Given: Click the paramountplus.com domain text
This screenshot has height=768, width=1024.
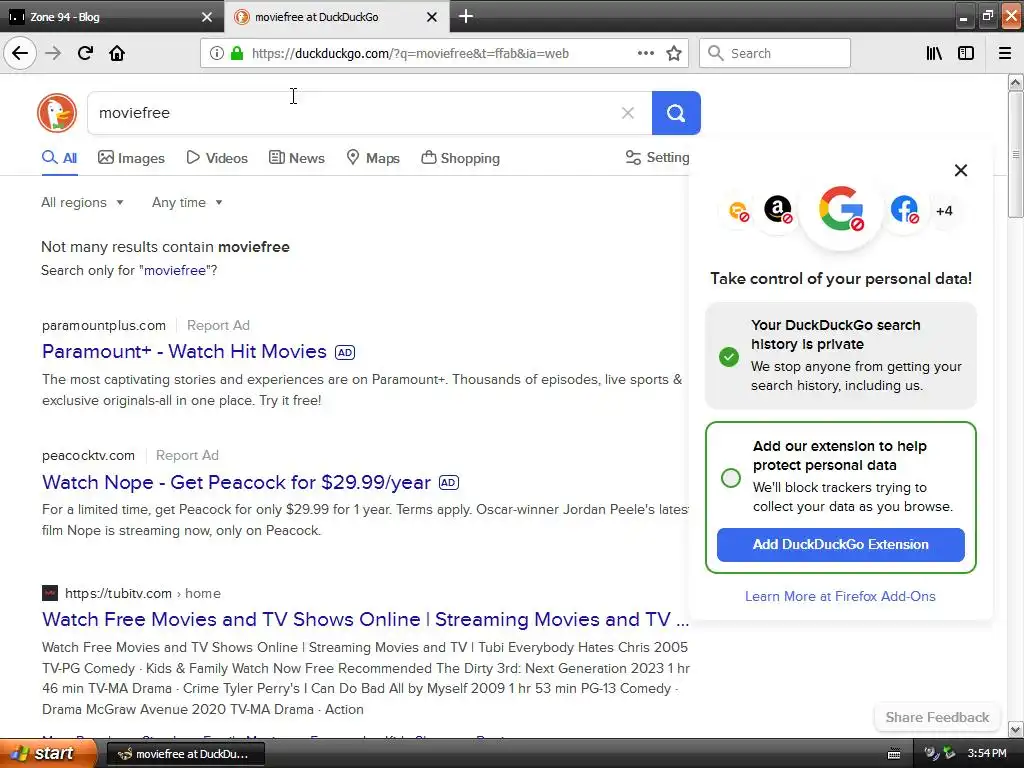Looking at the screenshot, I should pyautogui.click(x=104, y=325).
